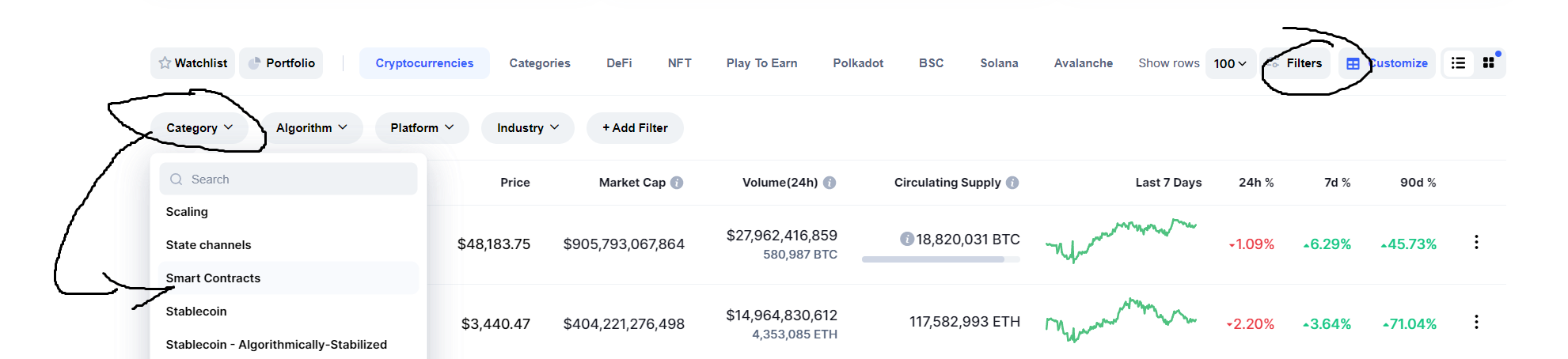Open the Platform filter dropdown
1568x359 pixels.
(422, 128)
